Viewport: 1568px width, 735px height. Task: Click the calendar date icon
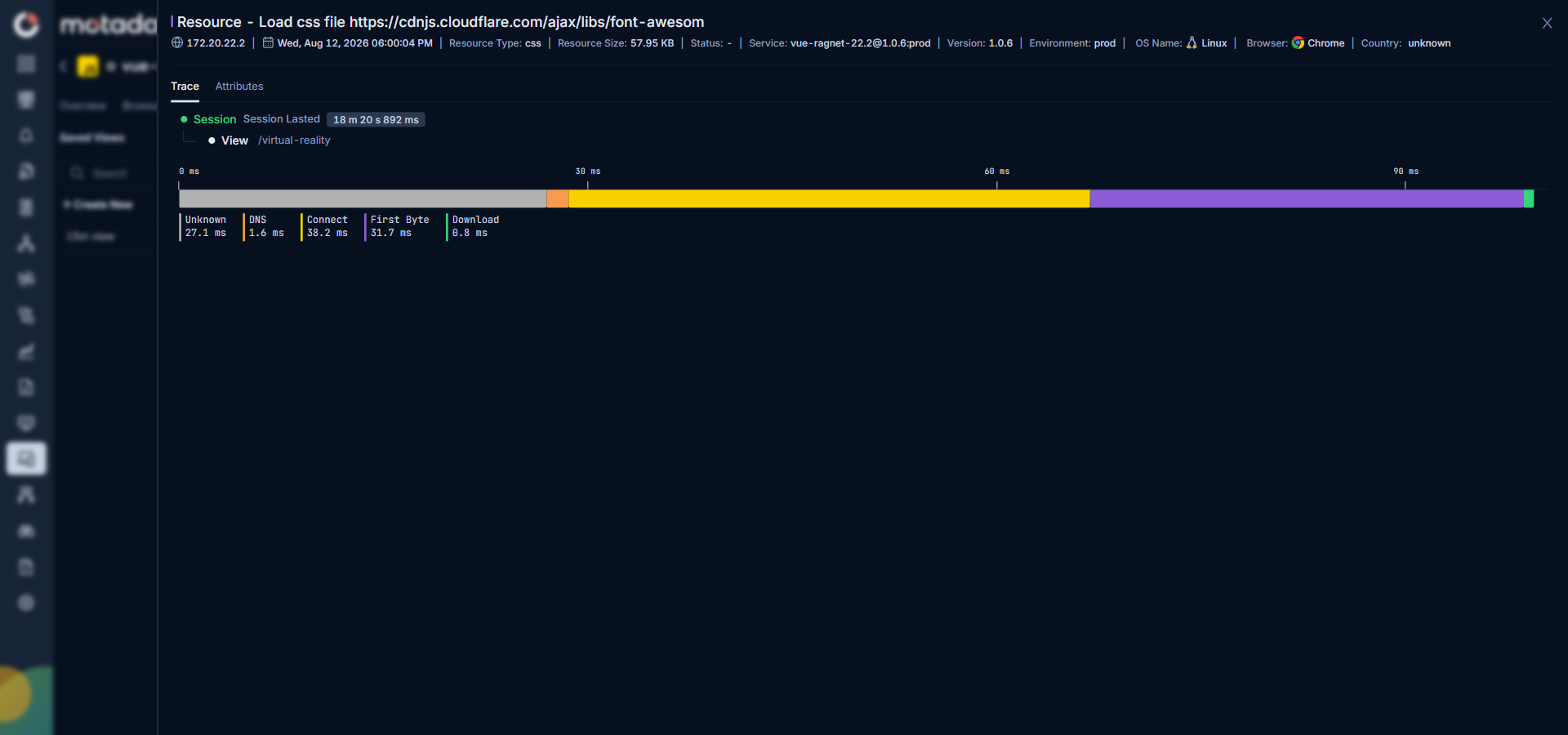[268, 42]
